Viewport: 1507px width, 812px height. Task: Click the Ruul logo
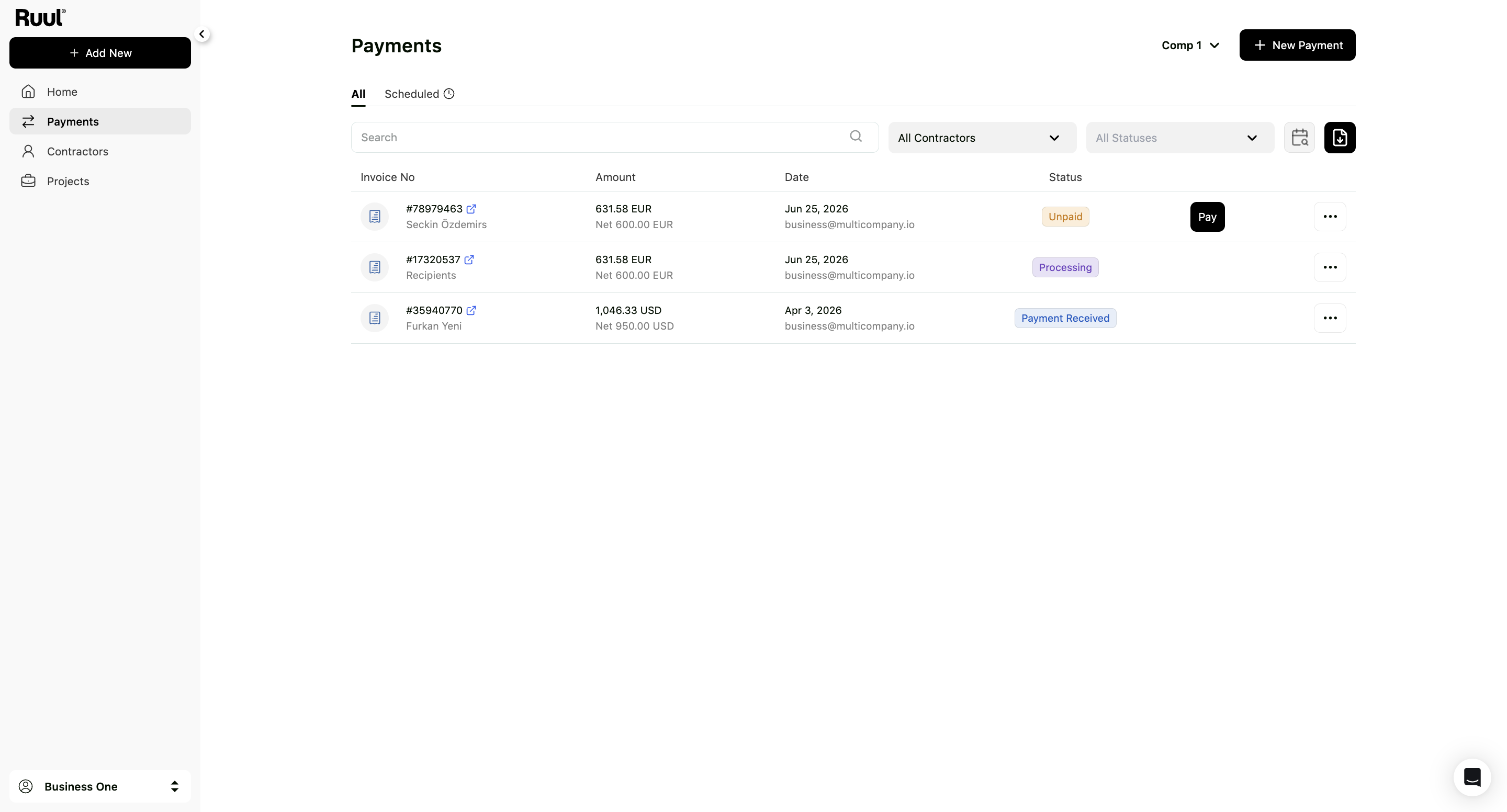[40, 18]
